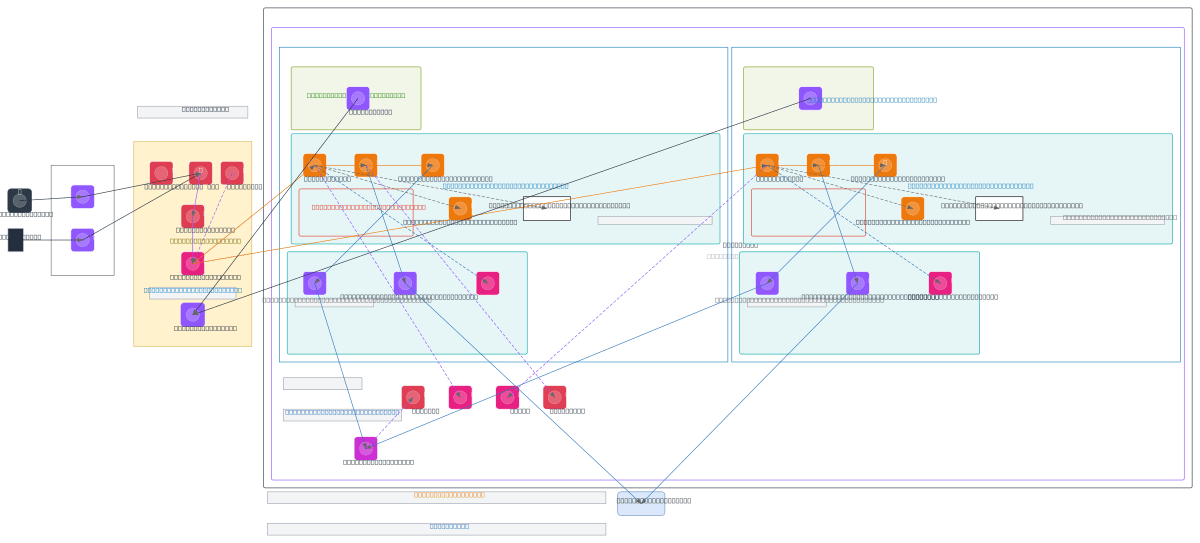
Task: Click the purple icon in the right green box
Action: [810, 98]
